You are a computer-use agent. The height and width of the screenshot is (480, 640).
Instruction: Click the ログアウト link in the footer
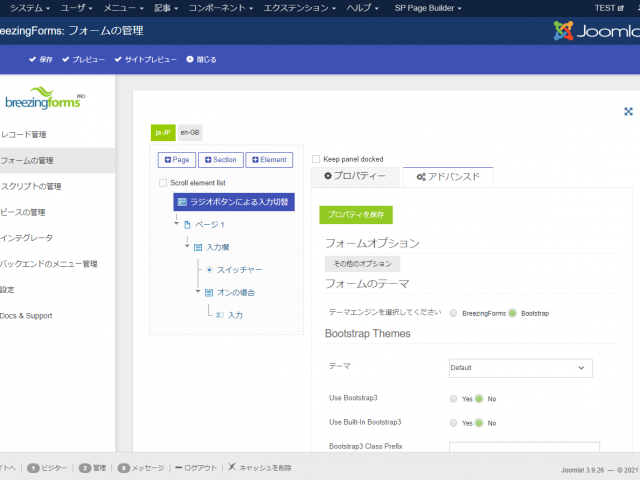coord(196,468)
